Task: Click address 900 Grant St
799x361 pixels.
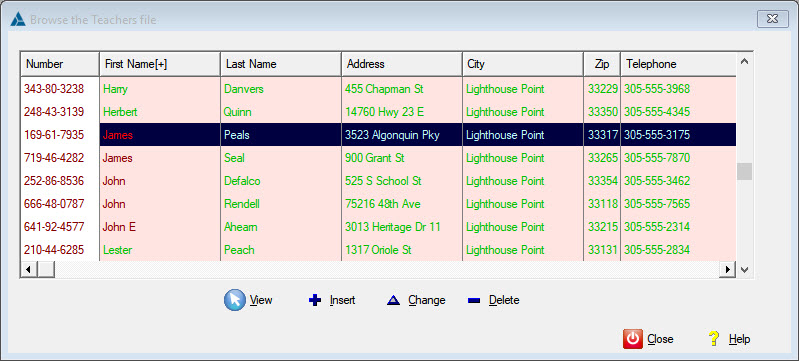Action: point(375,158)
